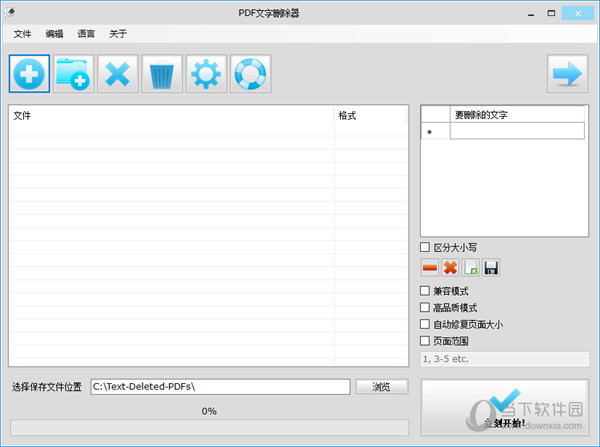The image size is (600, 447).
Task: Maximize the PDF文字删除器 window
Action: click(551, 14)
